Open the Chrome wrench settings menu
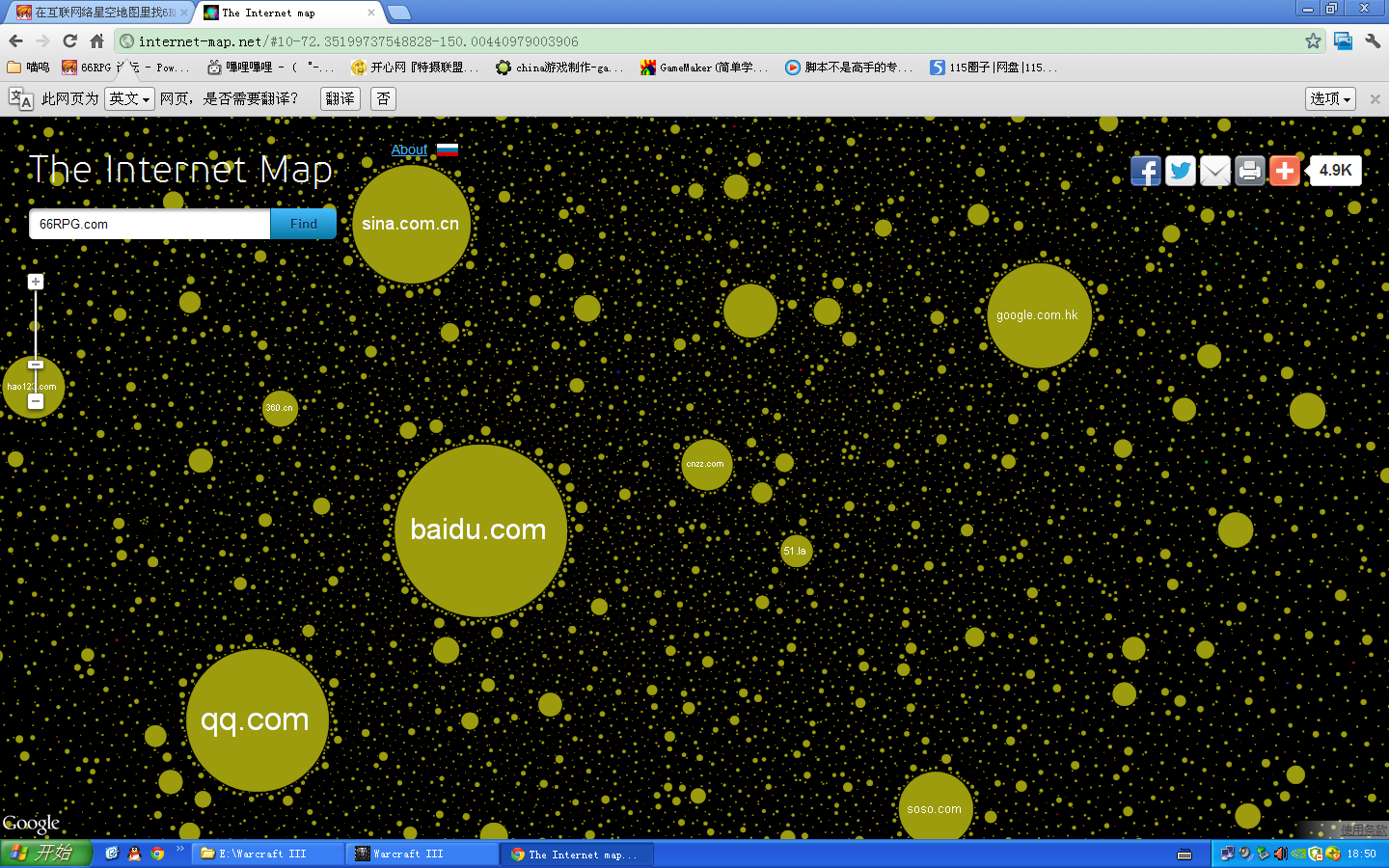 click(1373, 41)
